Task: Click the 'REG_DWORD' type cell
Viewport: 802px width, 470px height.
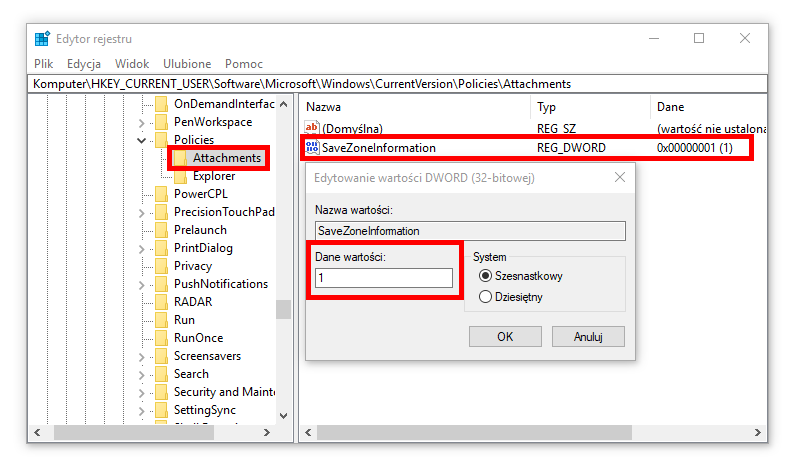Action: (571, 148)
